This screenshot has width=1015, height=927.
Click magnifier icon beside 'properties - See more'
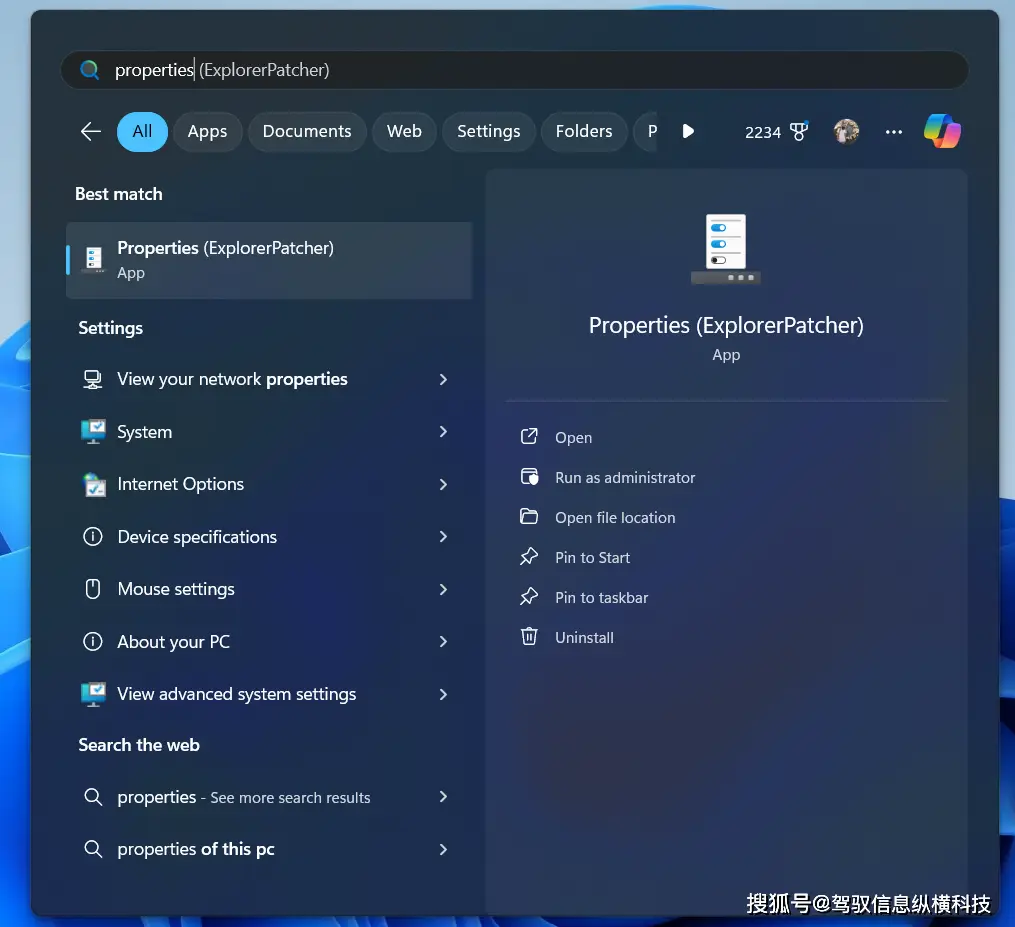click(x=93, y=797)
